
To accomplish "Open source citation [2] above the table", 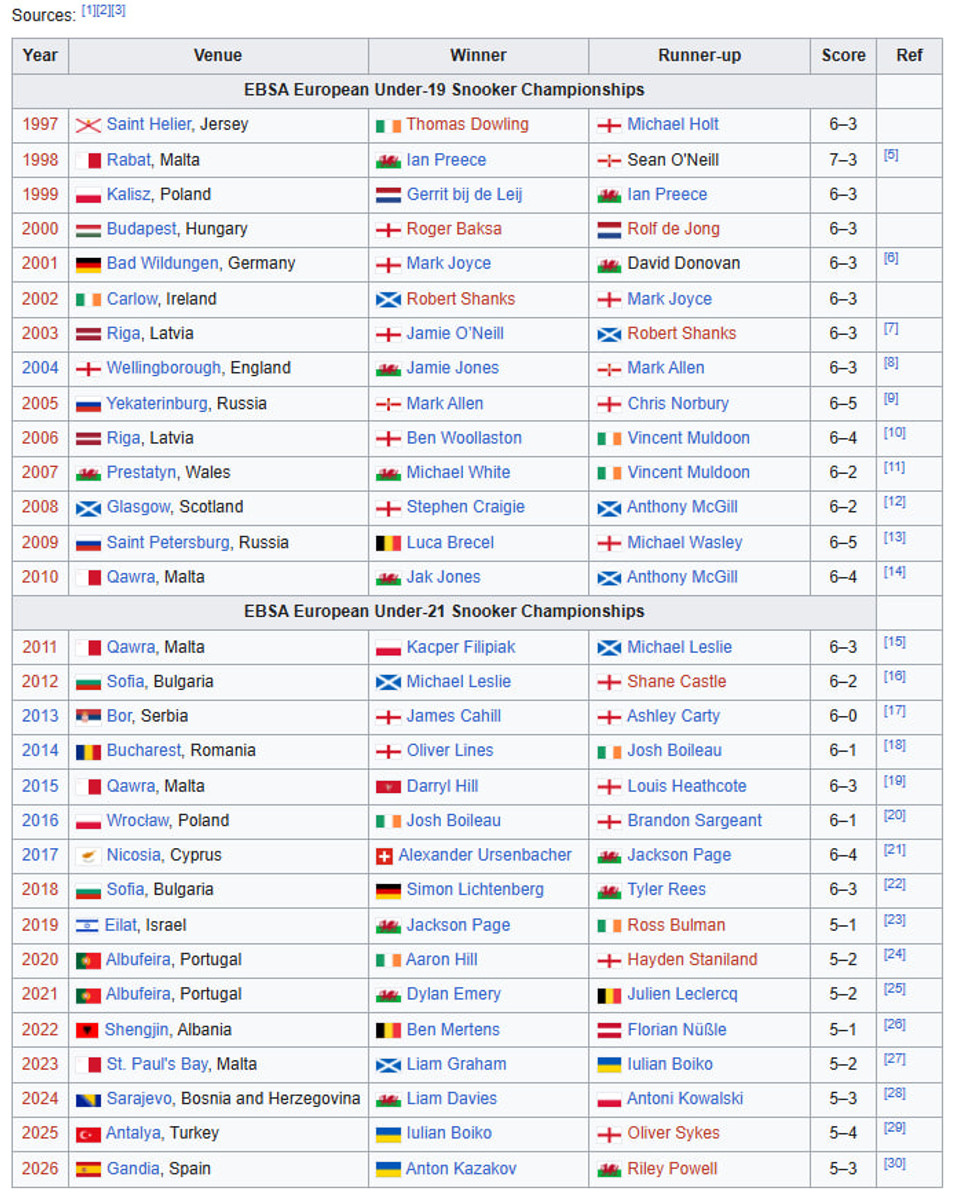I will coord(104,10).
